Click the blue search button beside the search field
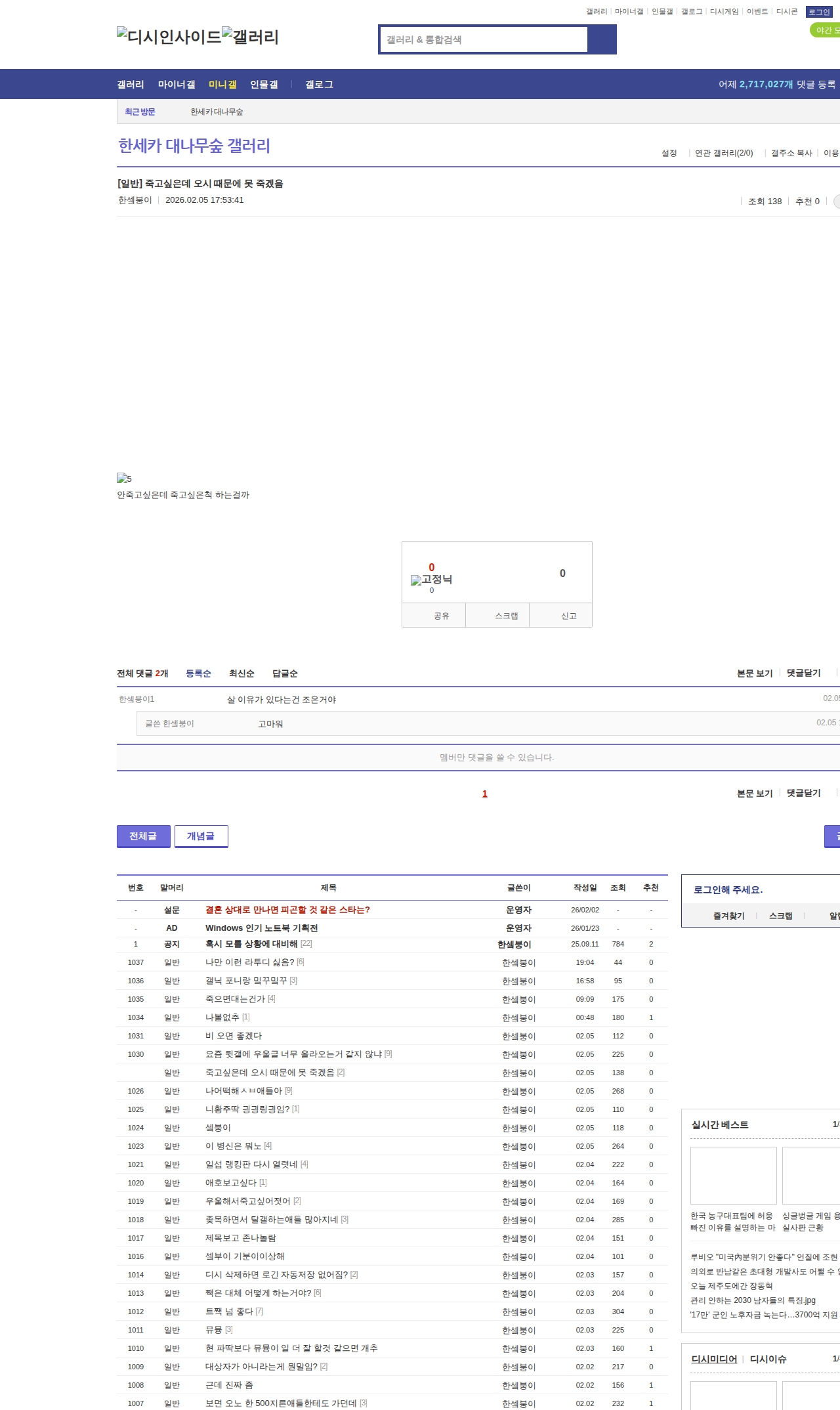This screenshot has height=1410, width=840. click(x=602, y=39)
